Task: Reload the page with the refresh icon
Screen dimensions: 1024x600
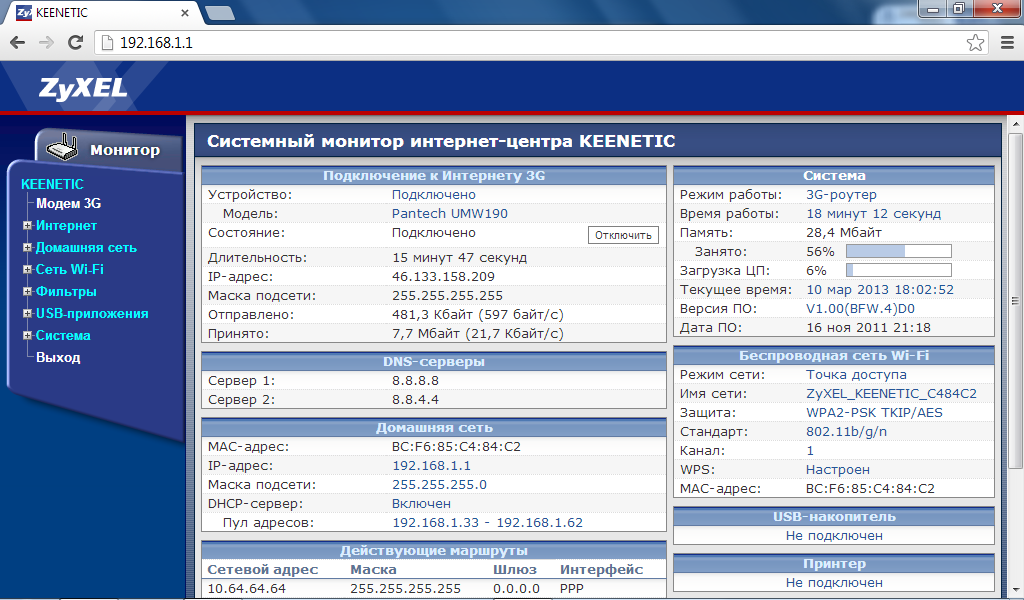Action: pyautogui.click(x=76, y=42)
